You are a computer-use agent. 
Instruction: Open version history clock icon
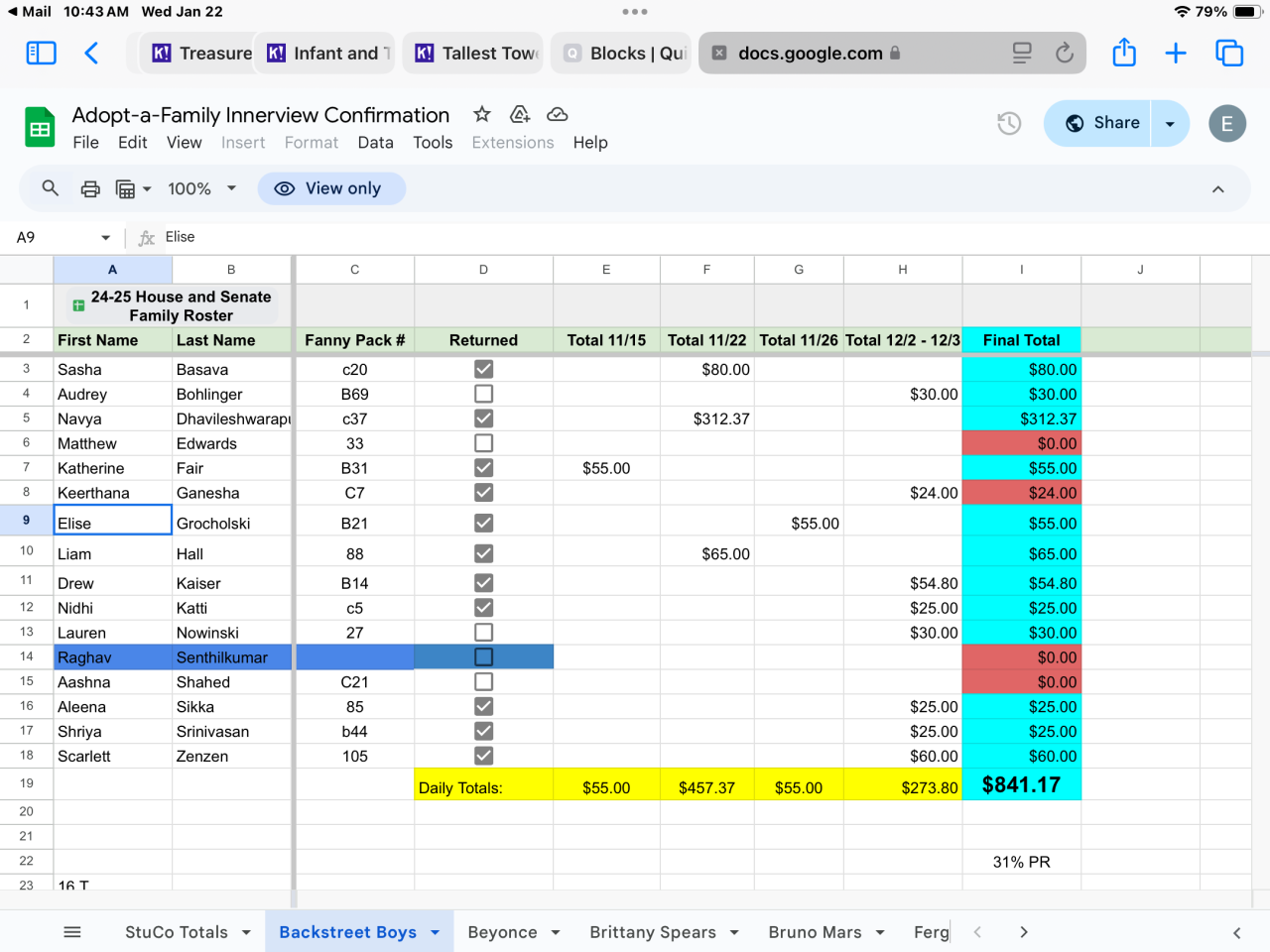1009,123
